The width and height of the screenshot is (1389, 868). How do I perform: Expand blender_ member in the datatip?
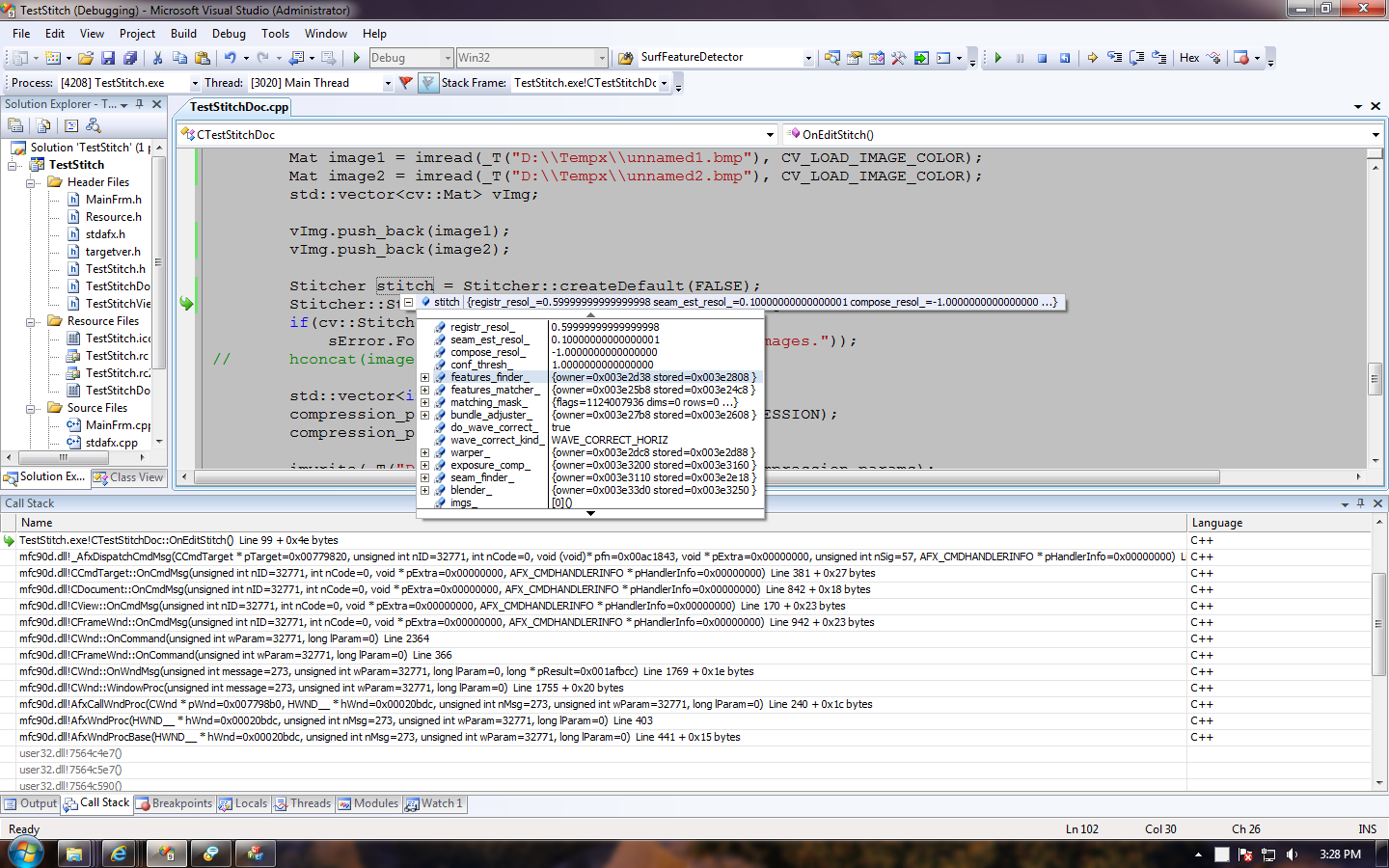(x=424, y=490)
